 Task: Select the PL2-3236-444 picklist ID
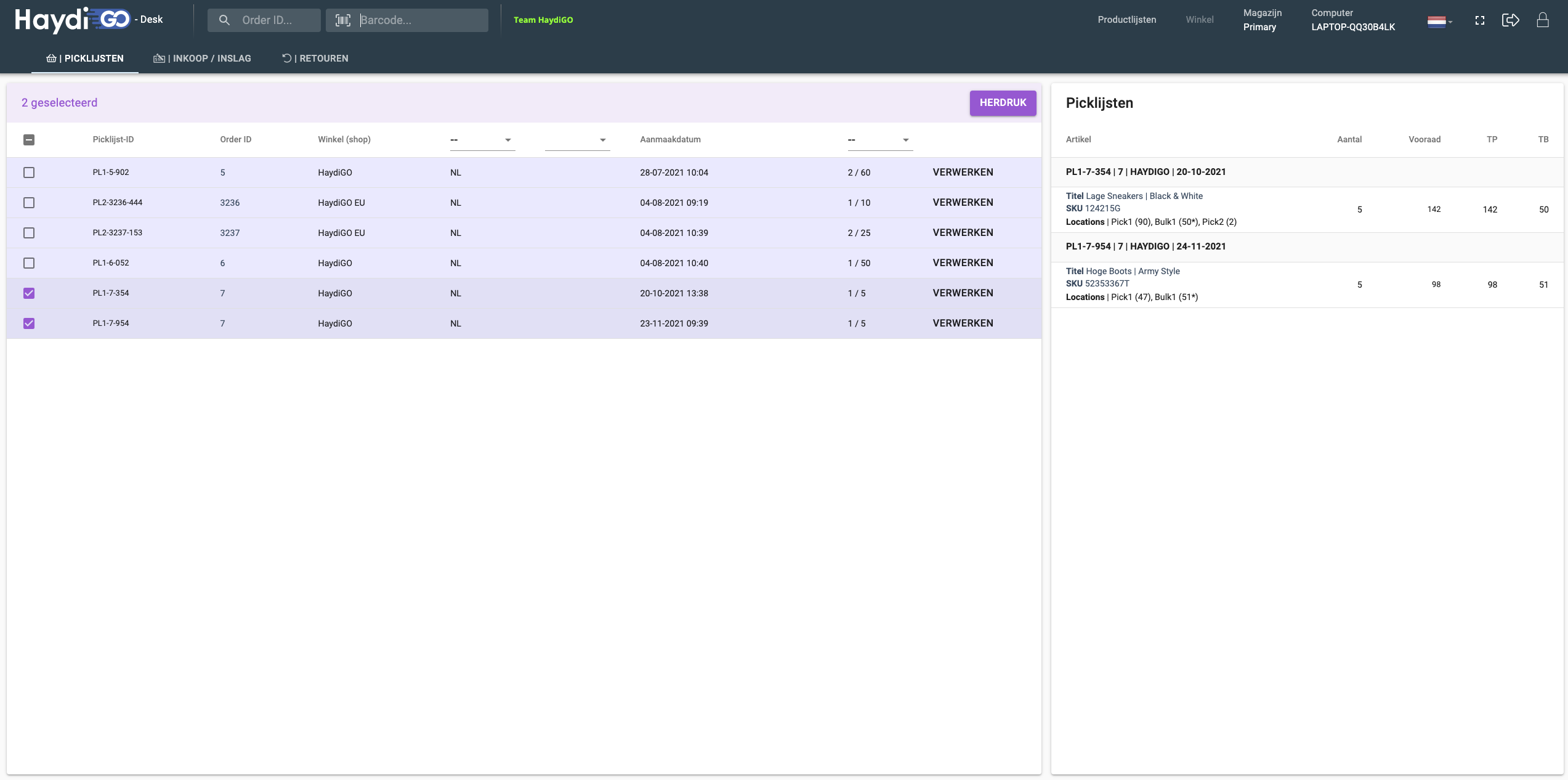pyautogui.click(x=118, y=203)
